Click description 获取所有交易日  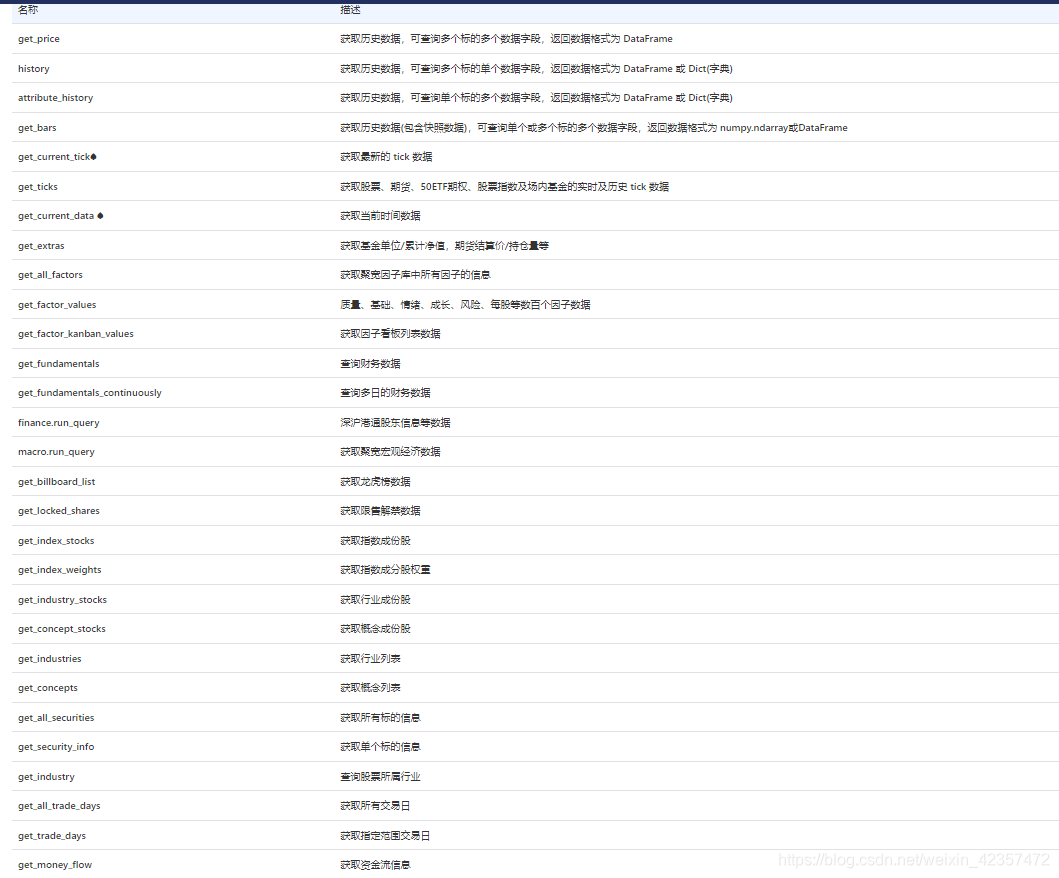[x=376, y=806]
